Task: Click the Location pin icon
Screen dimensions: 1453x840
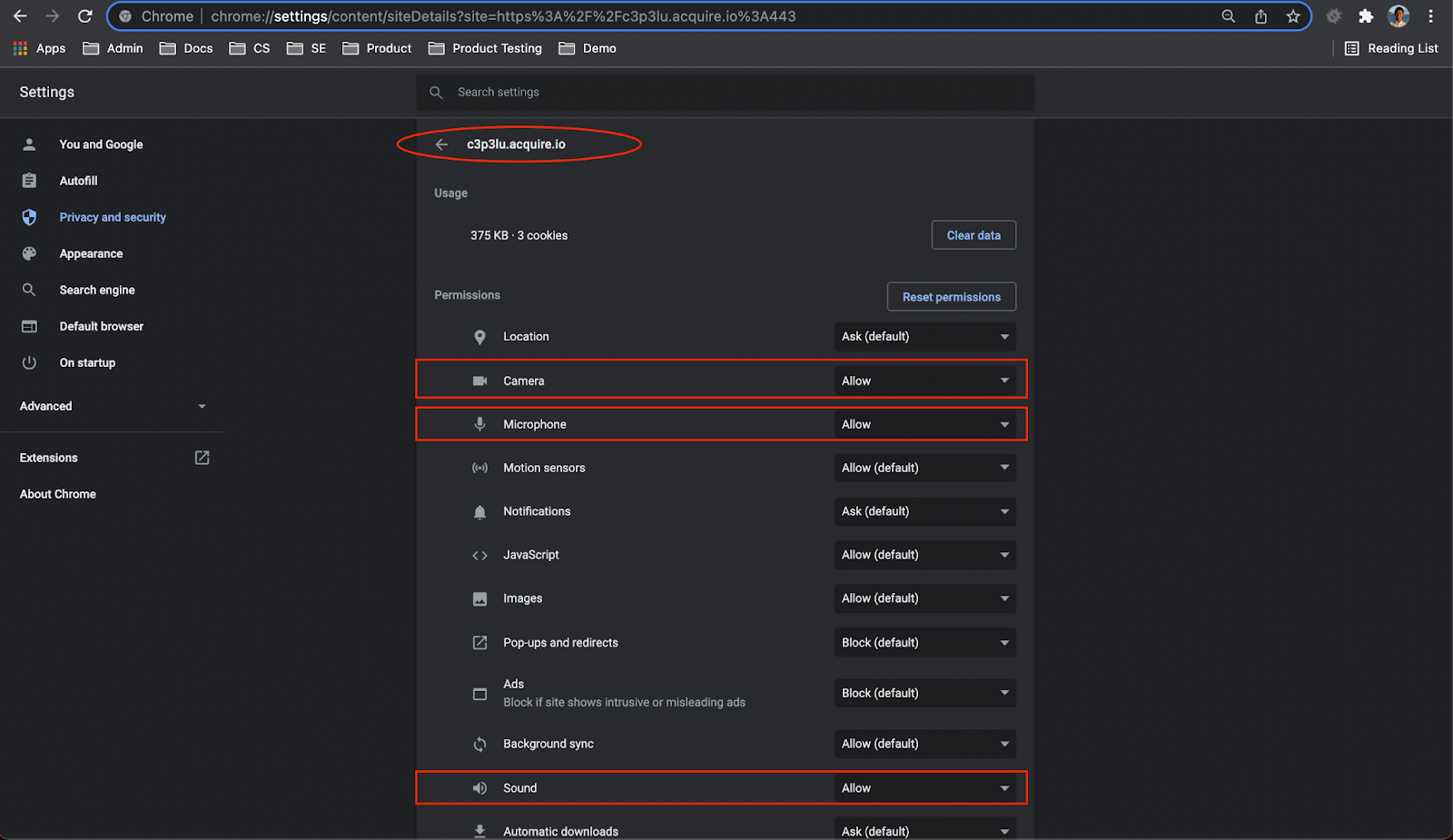Action: click(479, 337)
